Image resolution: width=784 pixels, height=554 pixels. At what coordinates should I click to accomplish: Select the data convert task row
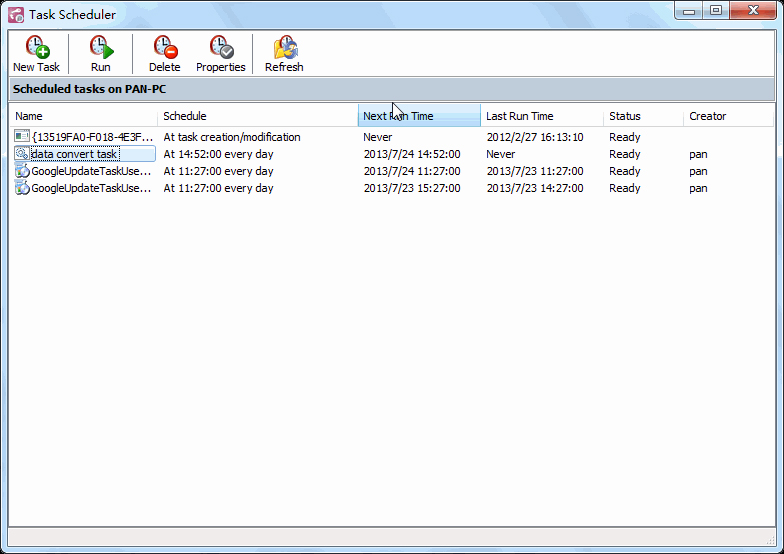(x=75, y=154)
